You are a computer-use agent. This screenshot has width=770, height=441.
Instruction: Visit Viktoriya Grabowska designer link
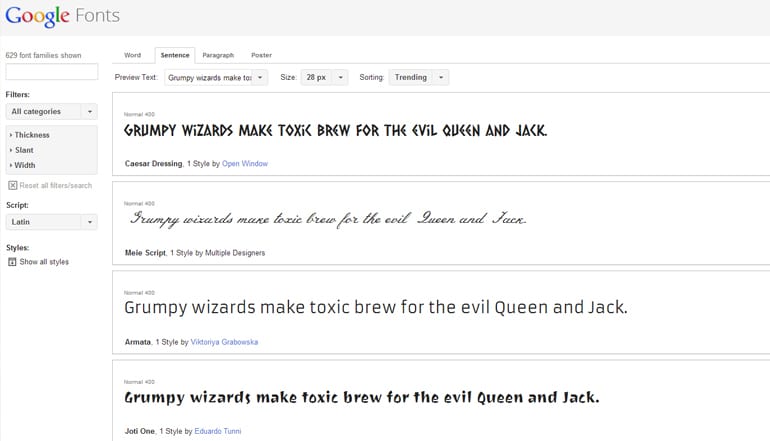coord(224,342)
